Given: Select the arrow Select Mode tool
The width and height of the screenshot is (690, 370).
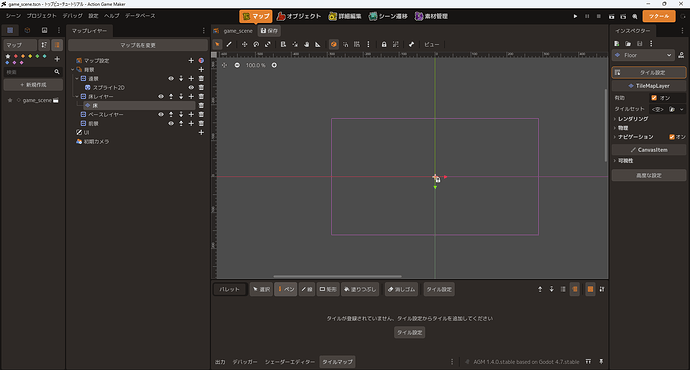Looking at the screenshot, I should pos(217,44).
